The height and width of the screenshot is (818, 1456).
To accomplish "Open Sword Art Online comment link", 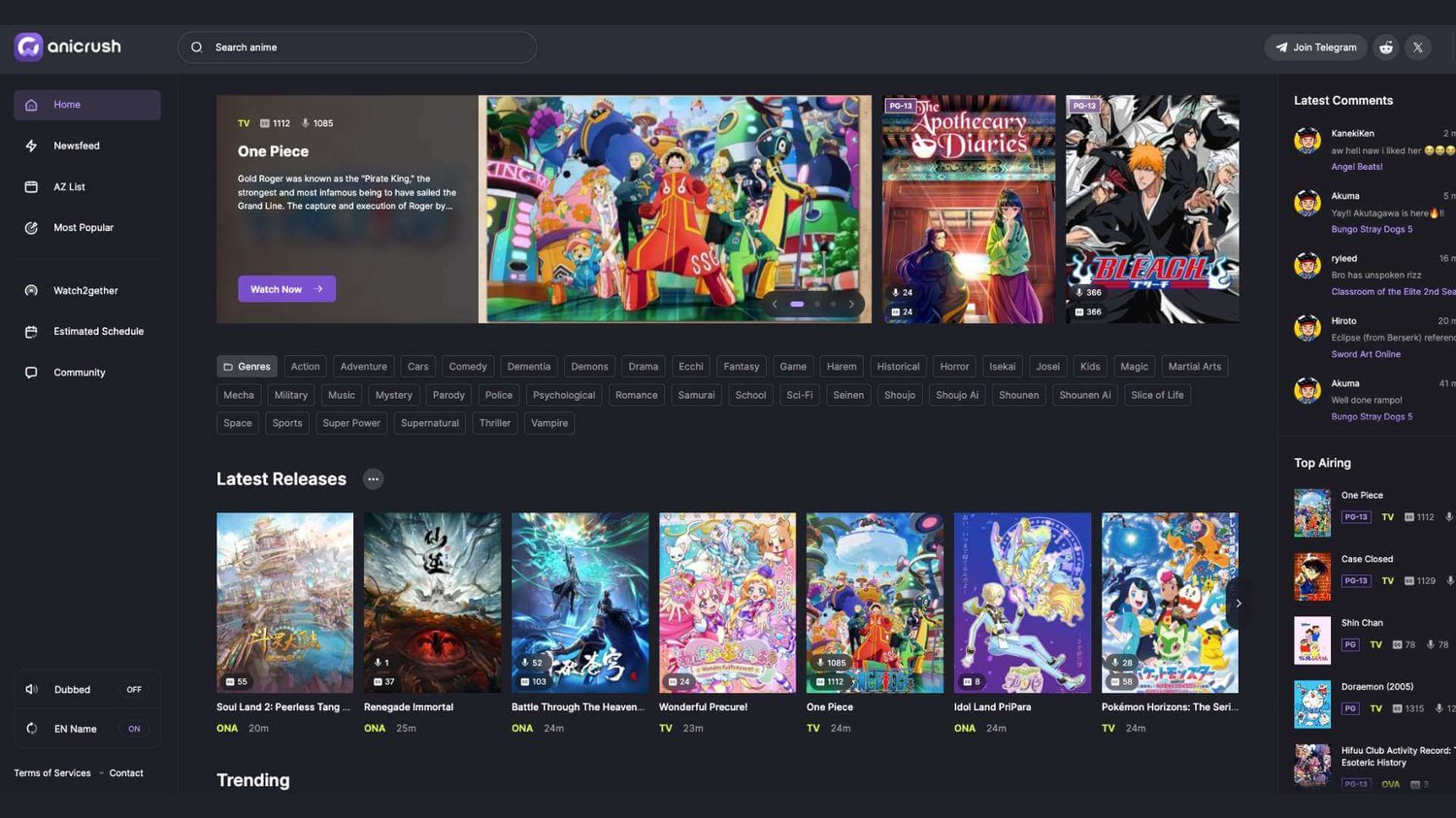I will coord(1366,354).
